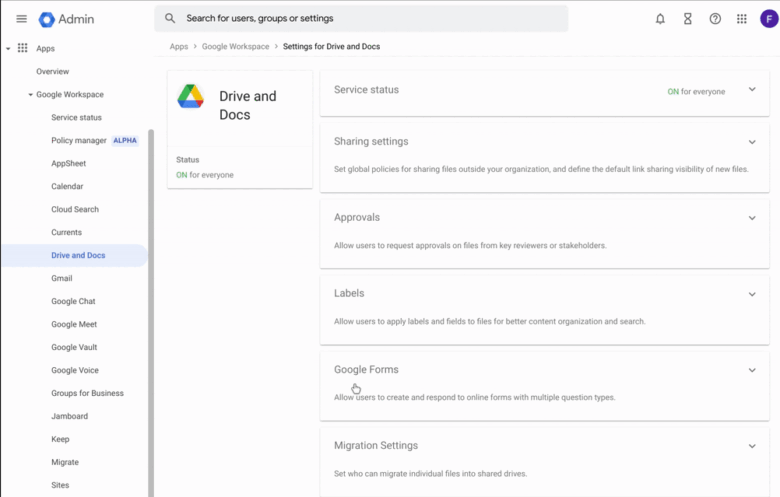Open the help question mark icon
The image size is (780, 497).
click(x=715, y=19)
